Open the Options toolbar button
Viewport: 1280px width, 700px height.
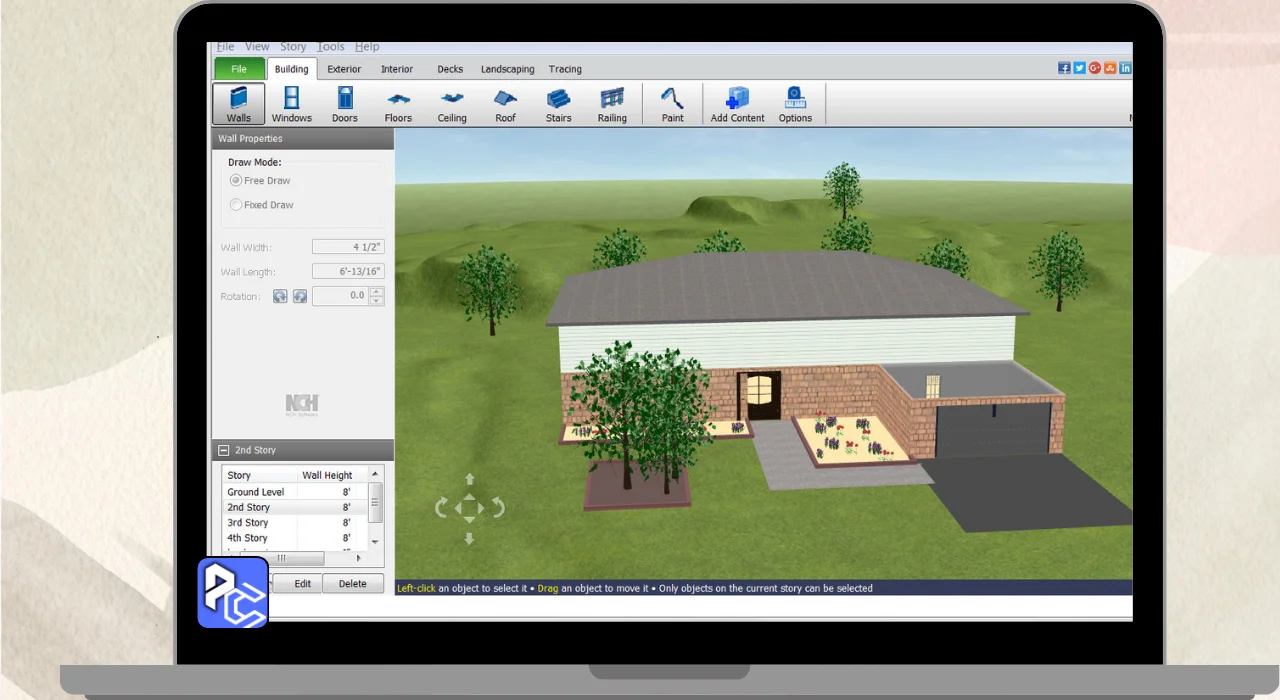(x=795, y=104)
